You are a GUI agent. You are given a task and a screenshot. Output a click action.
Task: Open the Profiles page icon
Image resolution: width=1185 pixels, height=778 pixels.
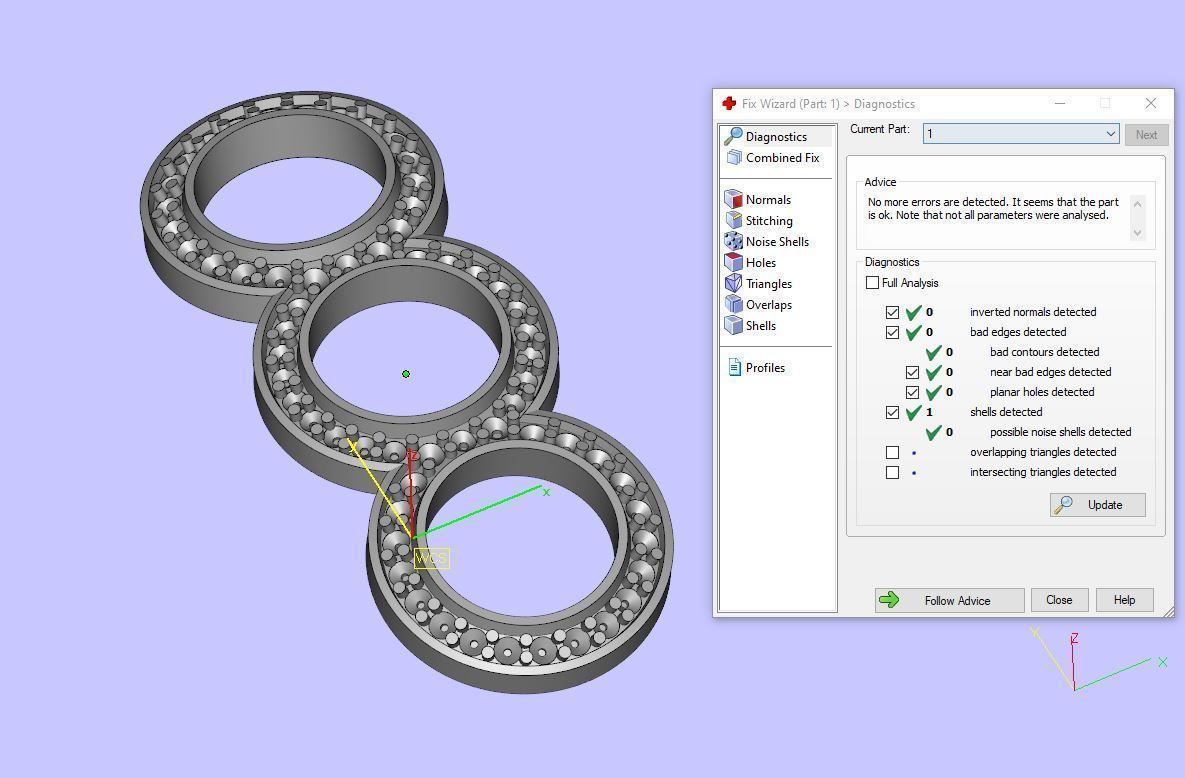click(734, 367)
